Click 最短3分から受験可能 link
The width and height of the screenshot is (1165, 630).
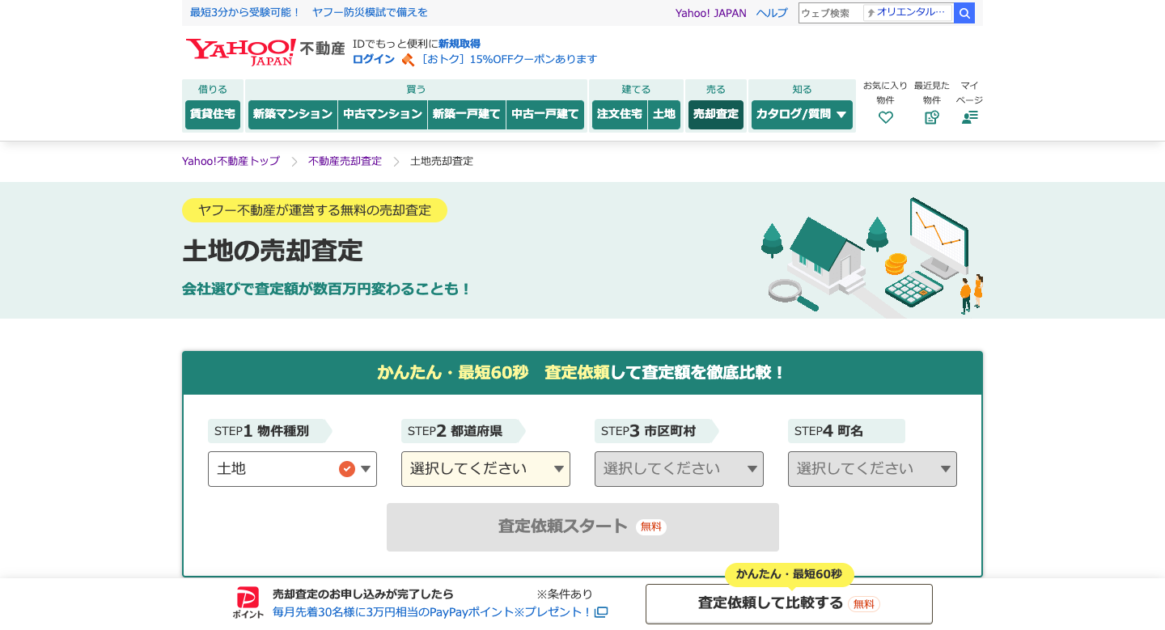(x=245, y=13)
